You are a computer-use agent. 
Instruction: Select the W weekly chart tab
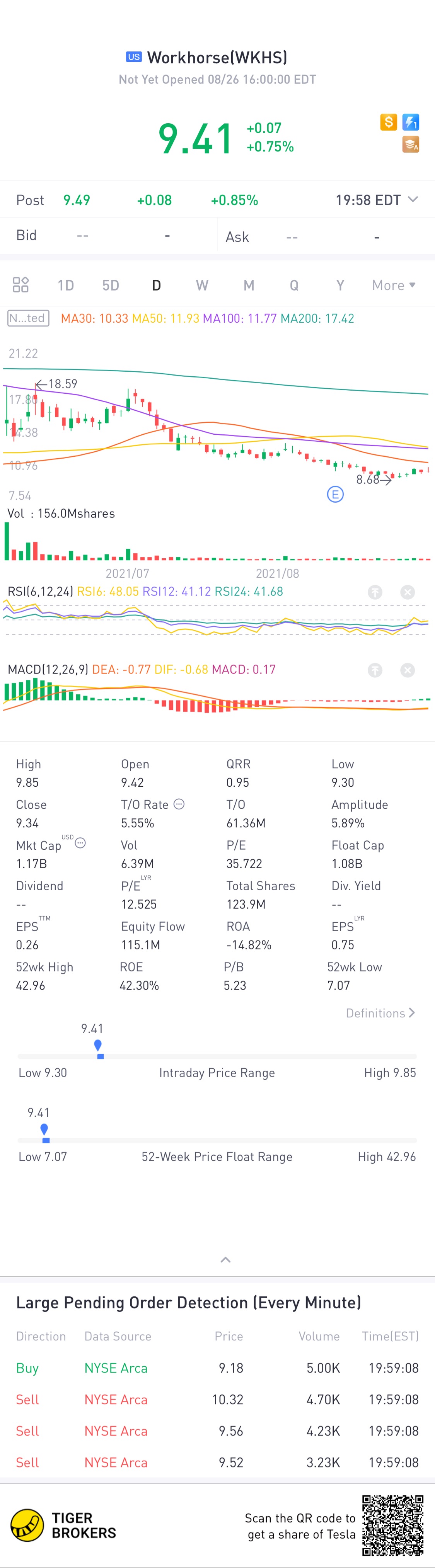point(202,286)
